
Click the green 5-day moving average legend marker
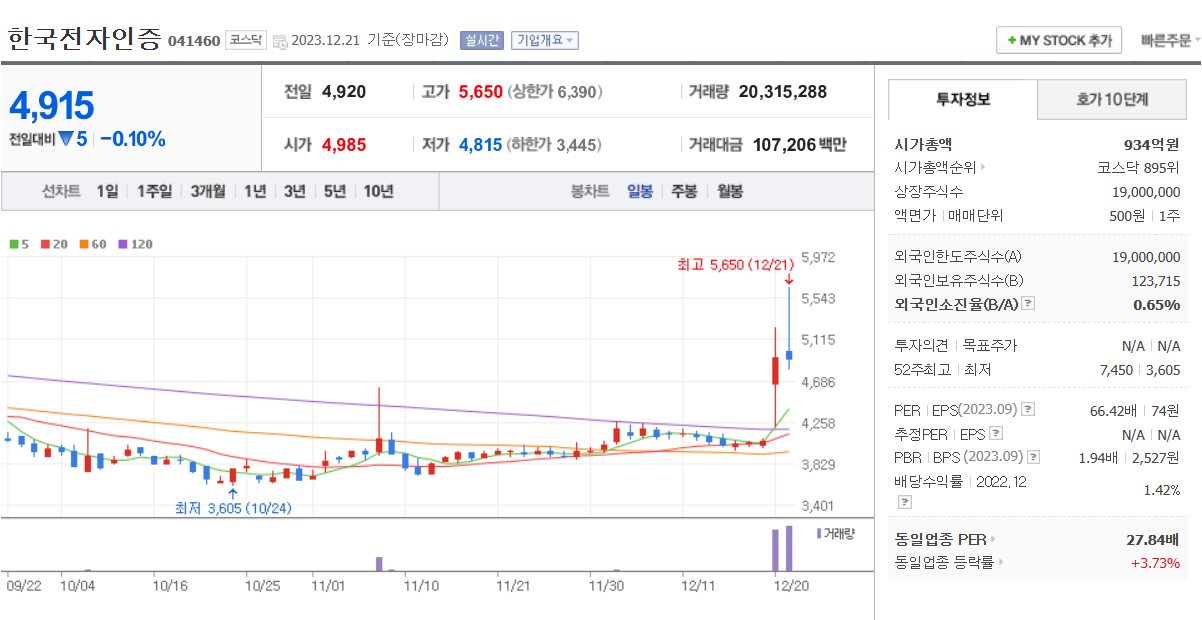pos(14,244)
